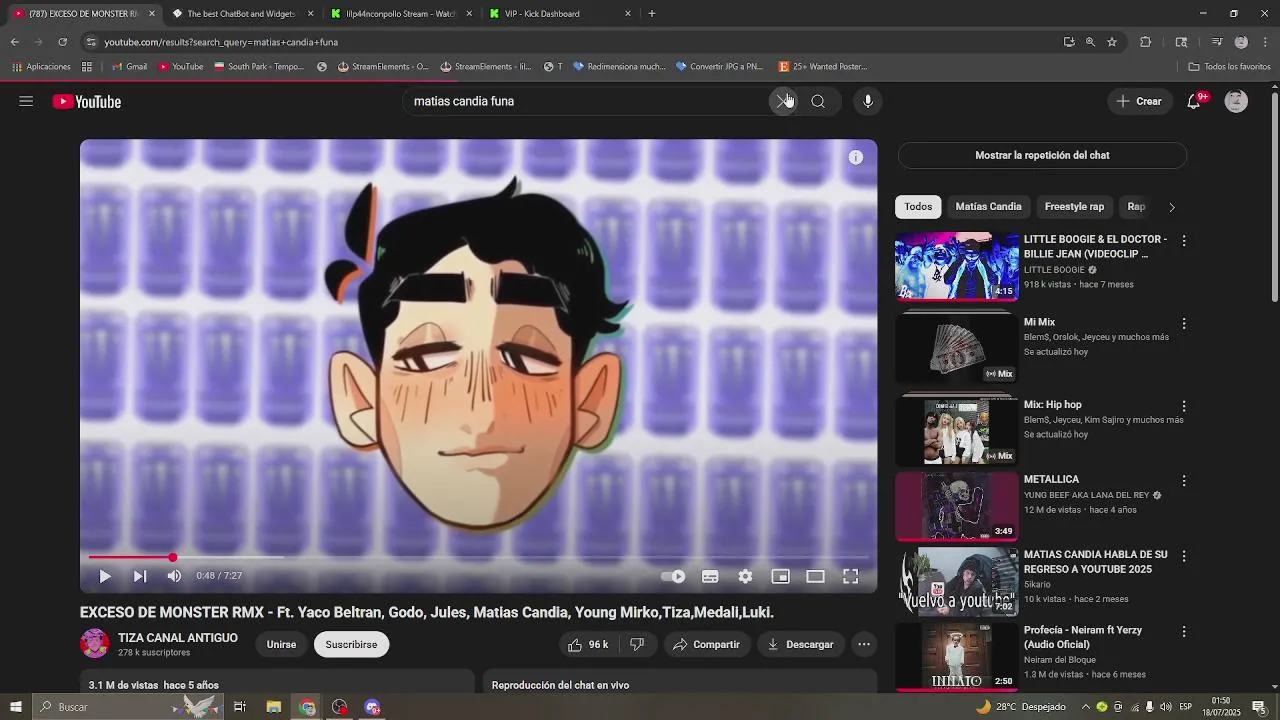Open more actions three-dot menu
The width and height of the screenshot is (1280, 720).
click(x=864, y=645)
